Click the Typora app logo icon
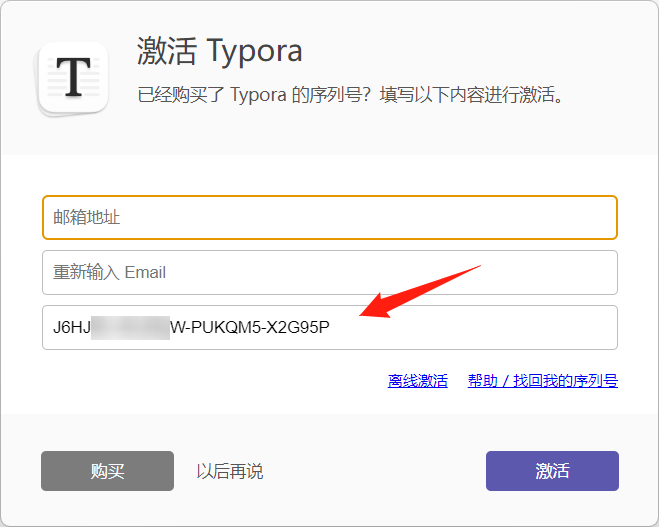Screen dimensions: 659x527 tap(72, 79)
